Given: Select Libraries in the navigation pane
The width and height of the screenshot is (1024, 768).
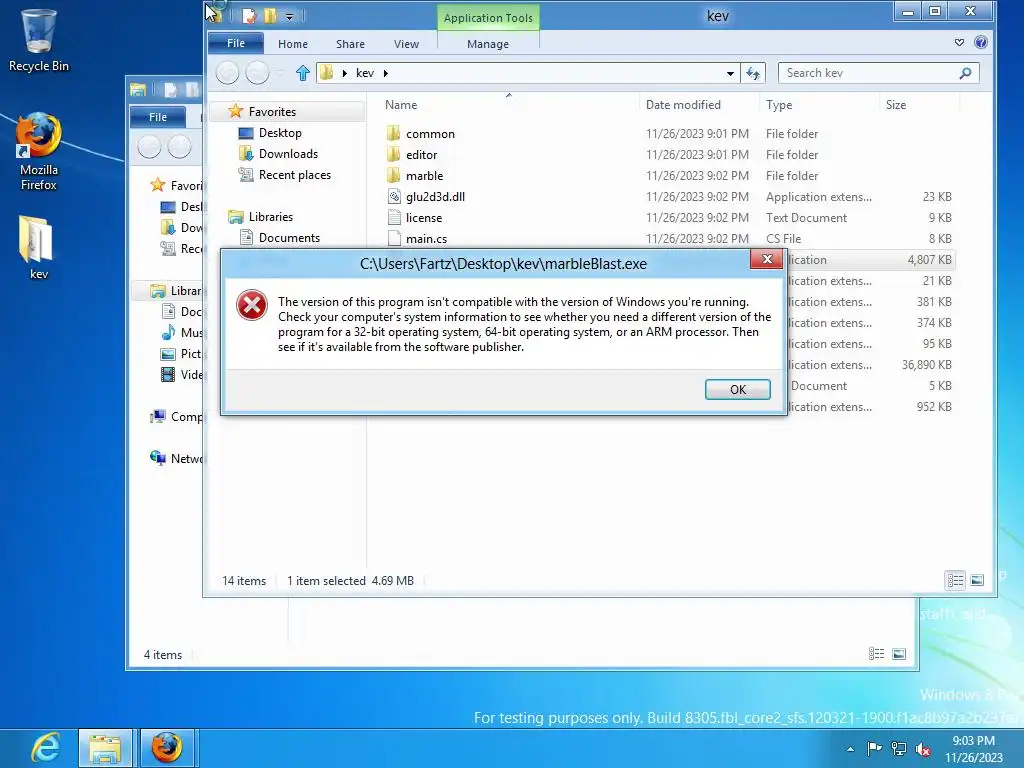Looking at the screenshot, I should coord(270,217).
